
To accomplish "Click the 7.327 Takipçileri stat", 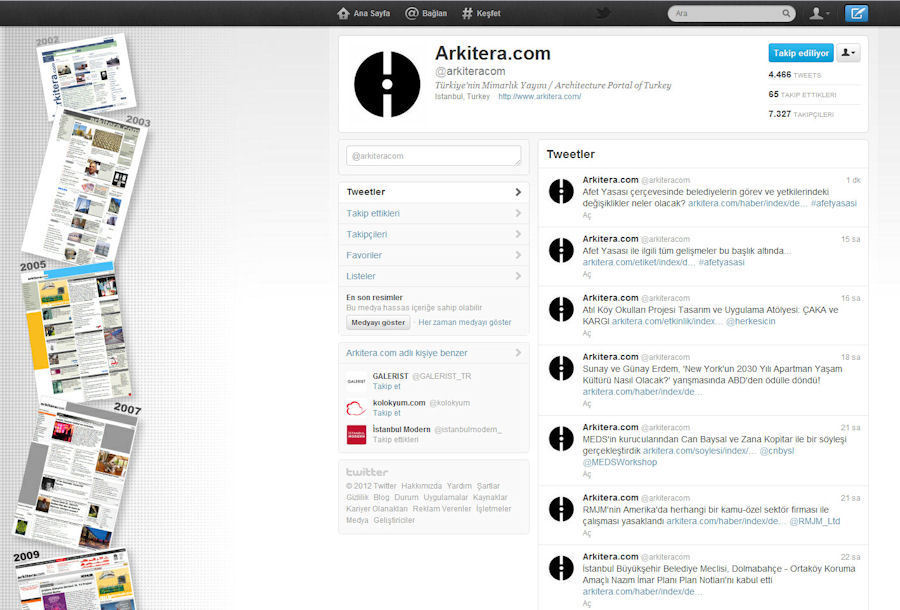I will [801, 114].
